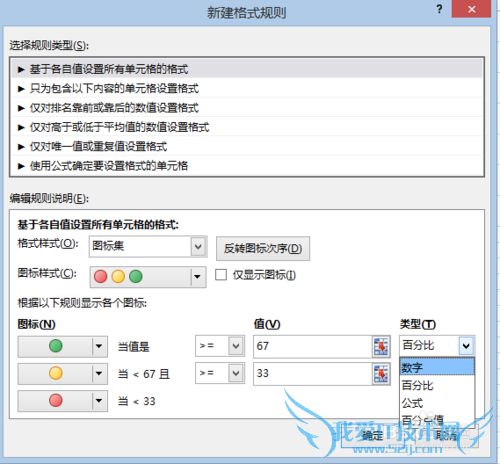Select rule type 仅对高于或低于平均值的数值设置格式
This screenshot has height=464, width=500.
pyautogui.click(x=247, y=127)
